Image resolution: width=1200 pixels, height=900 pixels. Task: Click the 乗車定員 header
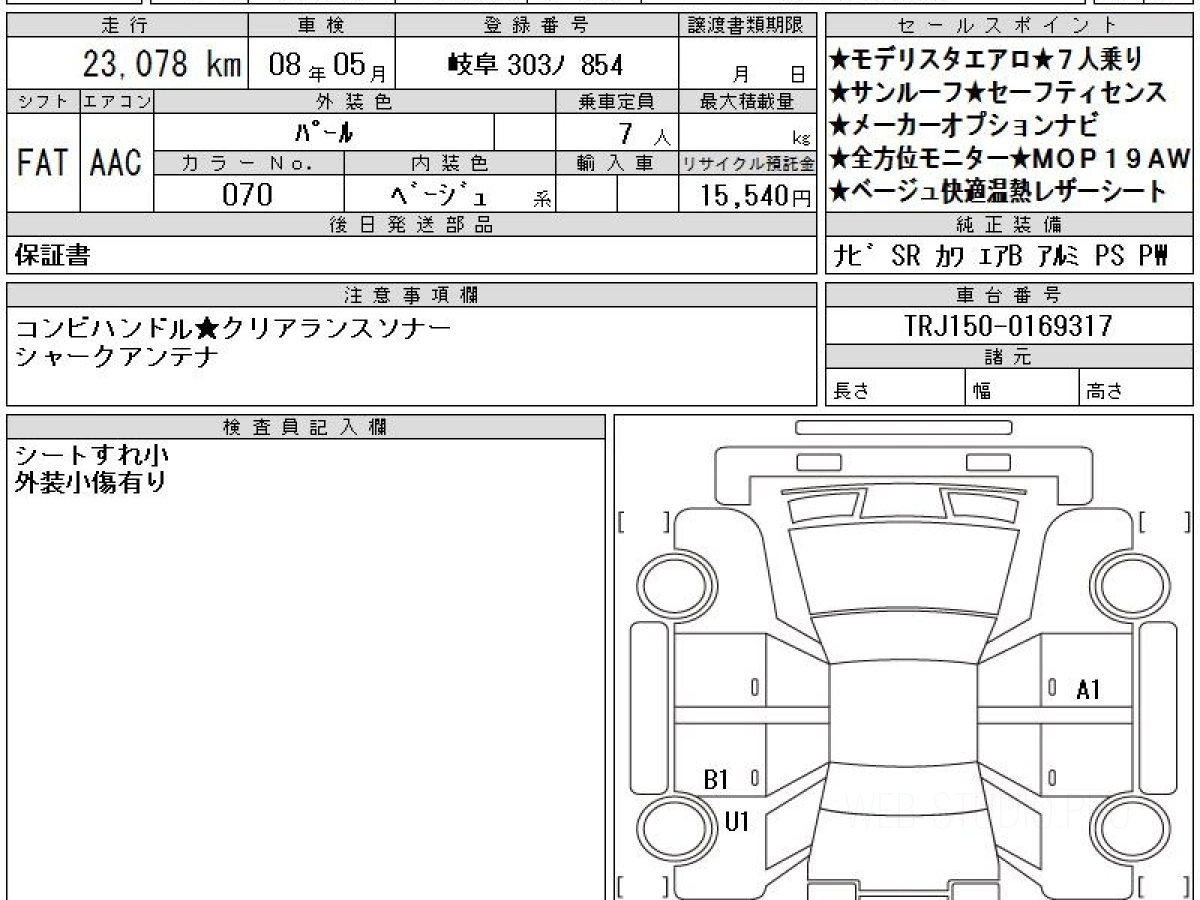(x=617, y=101)
